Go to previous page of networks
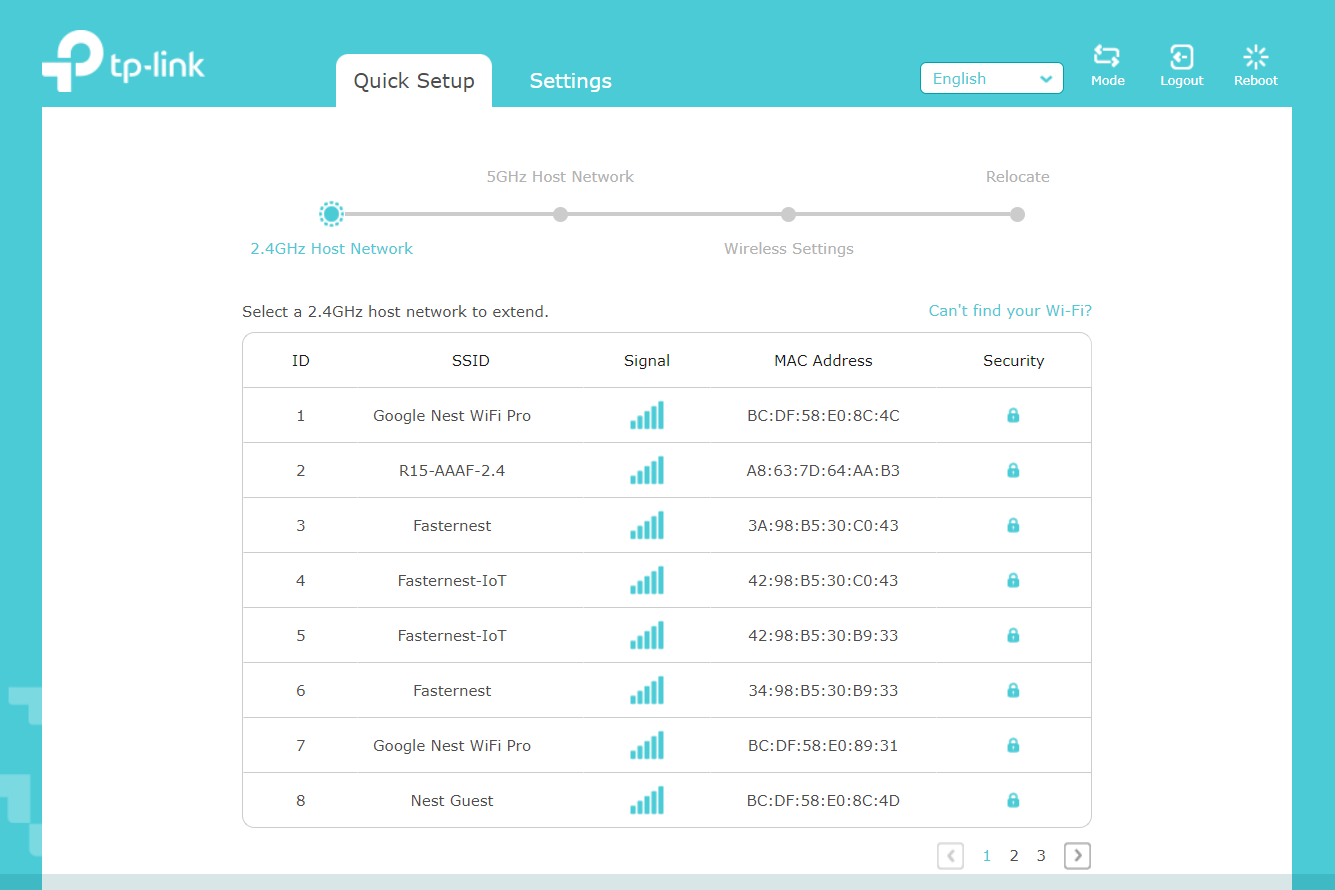Image resolution: width=1335 pixels, height=890 pixels. coord(951,856)
